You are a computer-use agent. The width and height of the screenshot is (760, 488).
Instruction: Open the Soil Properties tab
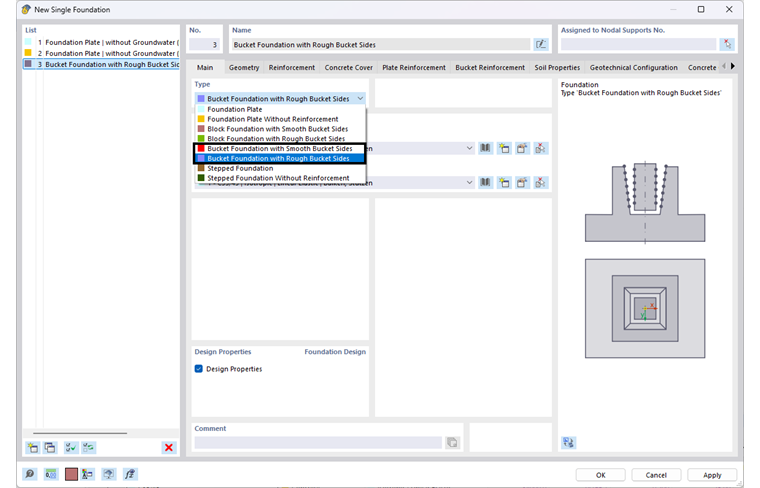pyautogui.click(x=557, y=67)
